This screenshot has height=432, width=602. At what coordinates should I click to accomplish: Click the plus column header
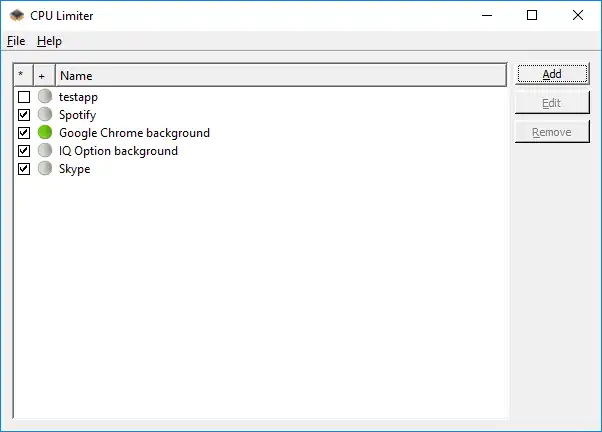point(45,76)
